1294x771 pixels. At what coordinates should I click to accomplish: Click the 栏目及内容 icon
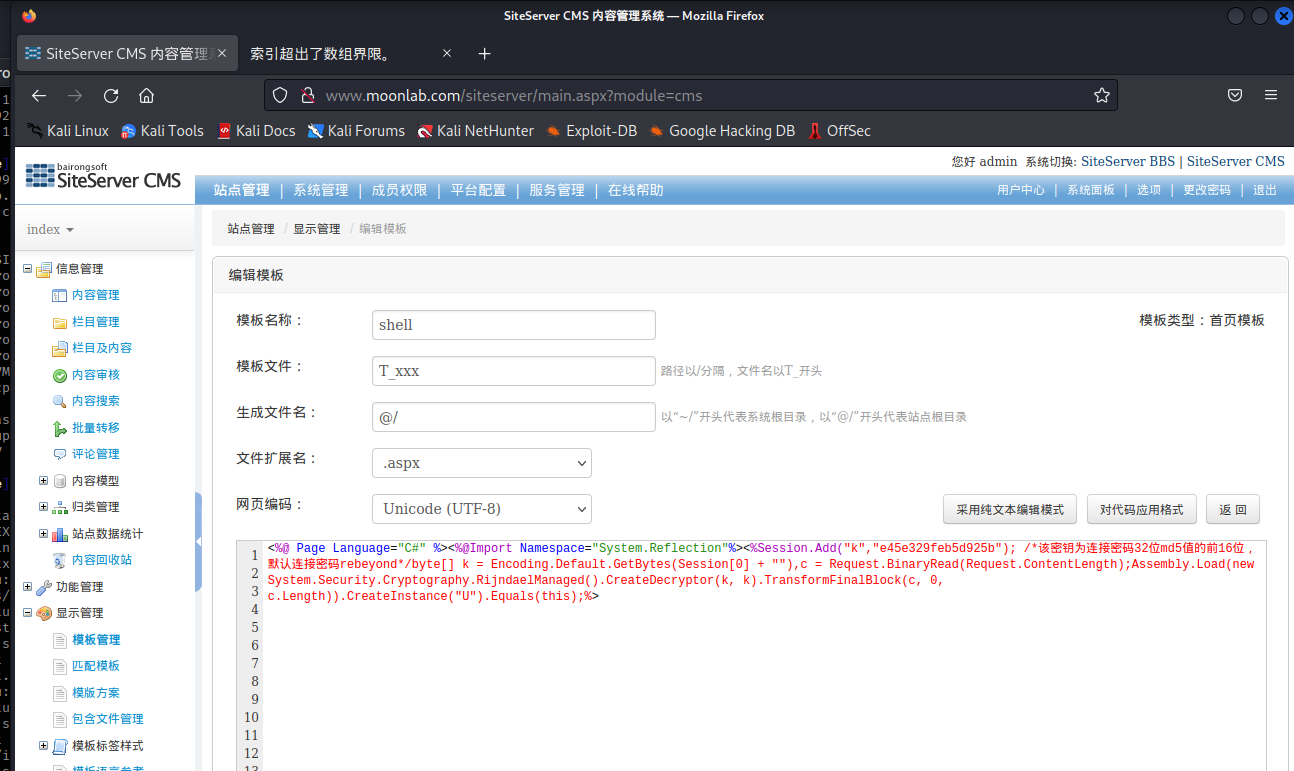point(59,348)
